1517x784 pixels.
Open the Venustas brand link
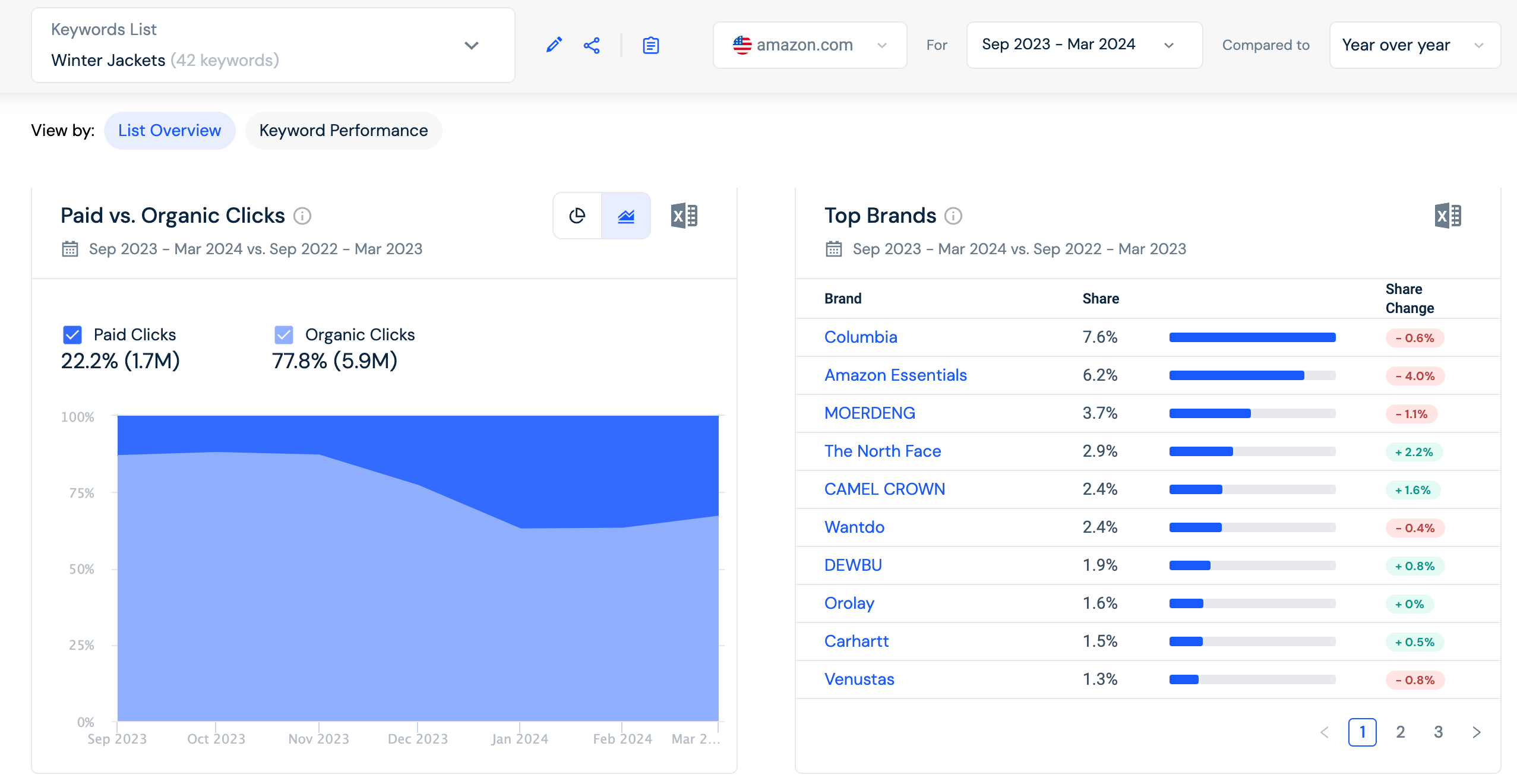point(859,679)
